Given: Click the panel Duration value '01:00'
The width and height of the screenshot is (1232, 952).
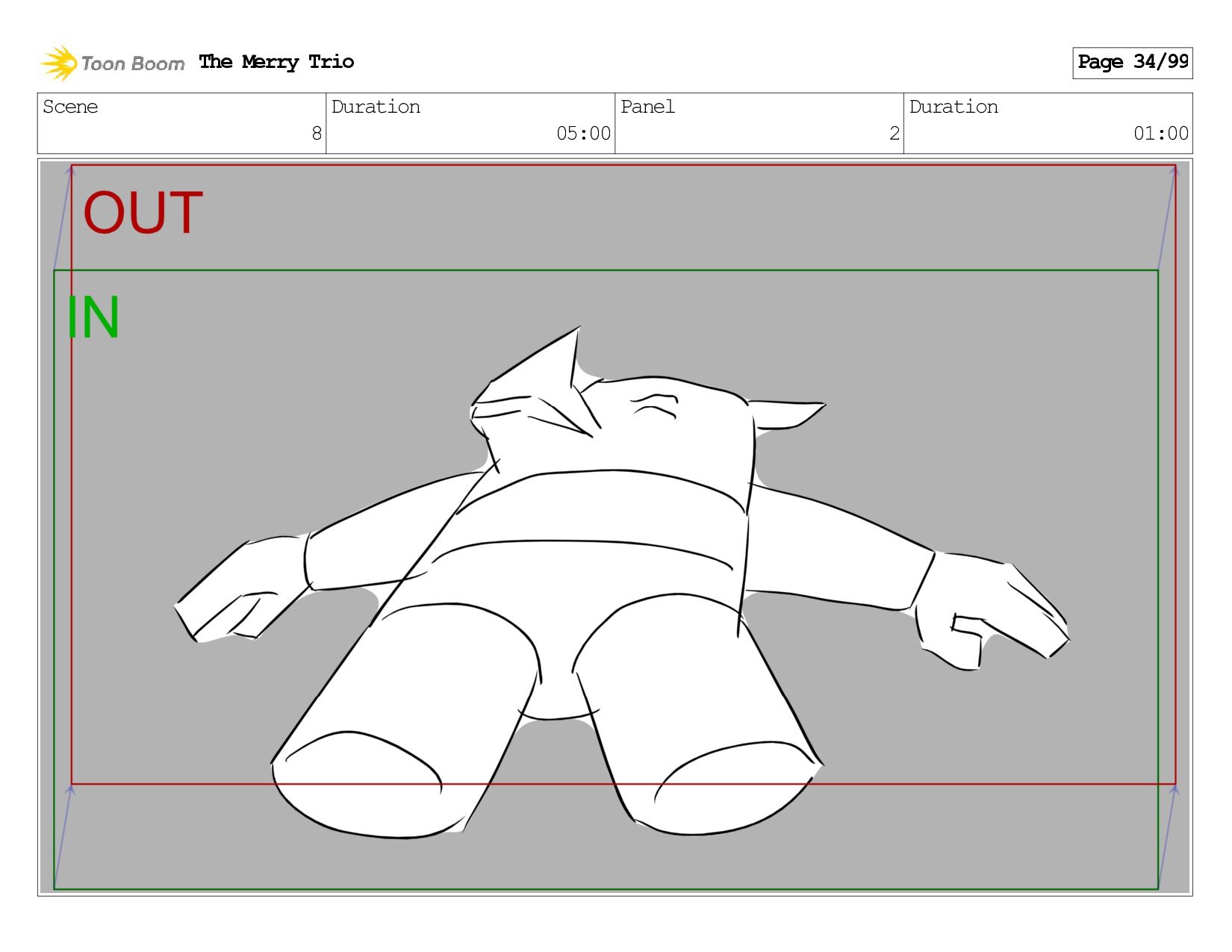Looking at the screenshot, I should pos(1161,134).
